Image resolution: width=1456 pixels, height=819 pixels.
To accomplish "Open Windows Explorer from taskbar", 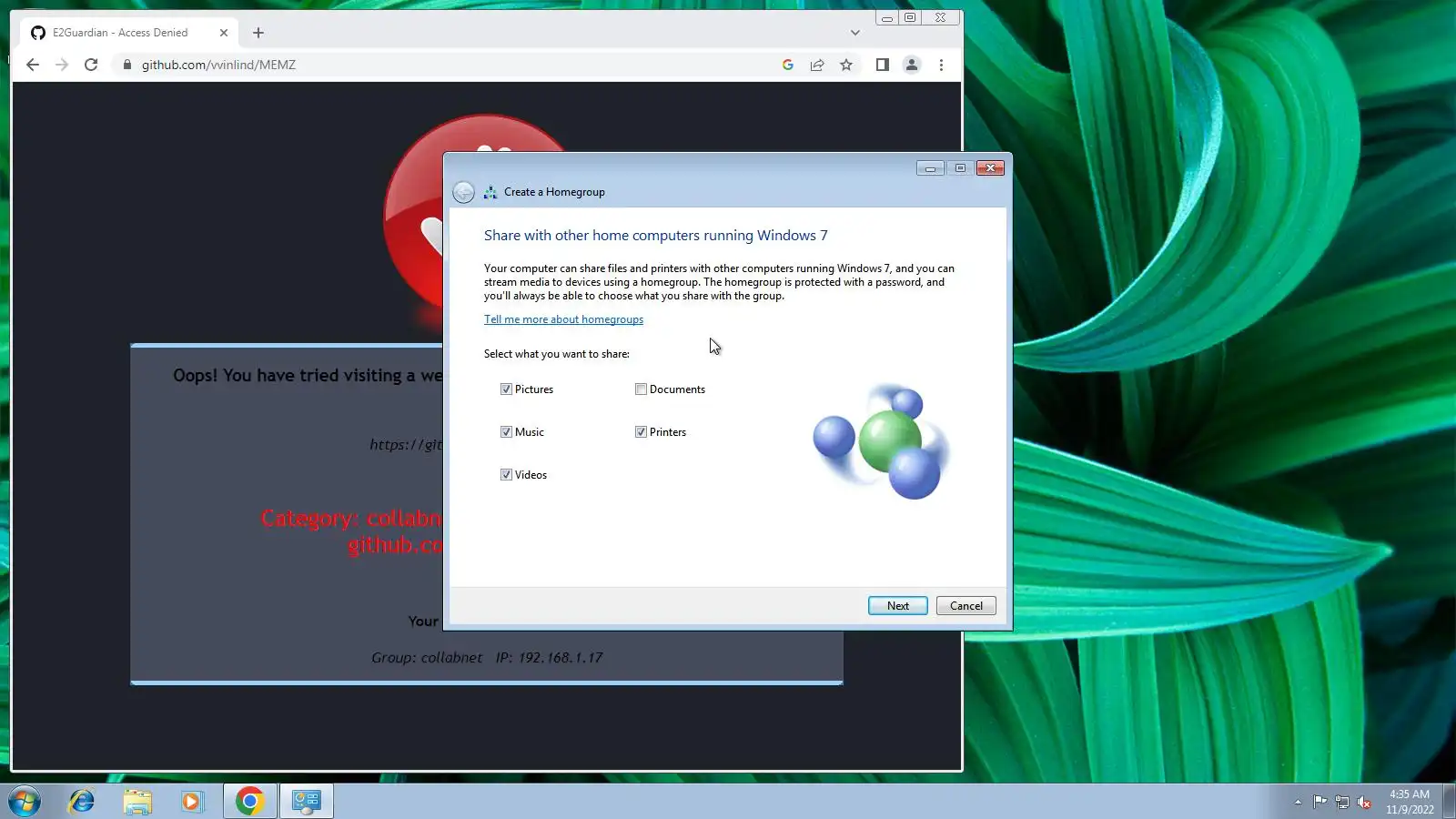I will click(x=137, y=802).
